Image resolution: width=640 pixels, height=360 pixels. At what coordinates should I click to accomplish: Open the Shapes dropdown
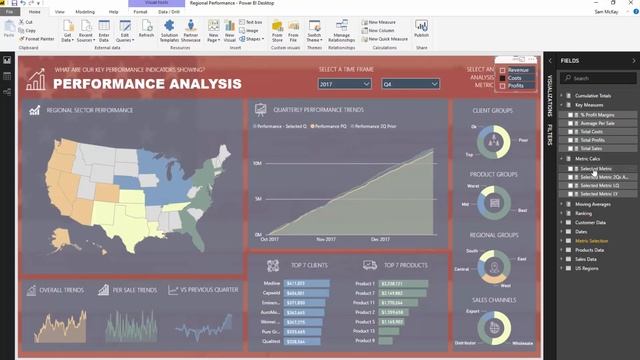click(251, 39)
